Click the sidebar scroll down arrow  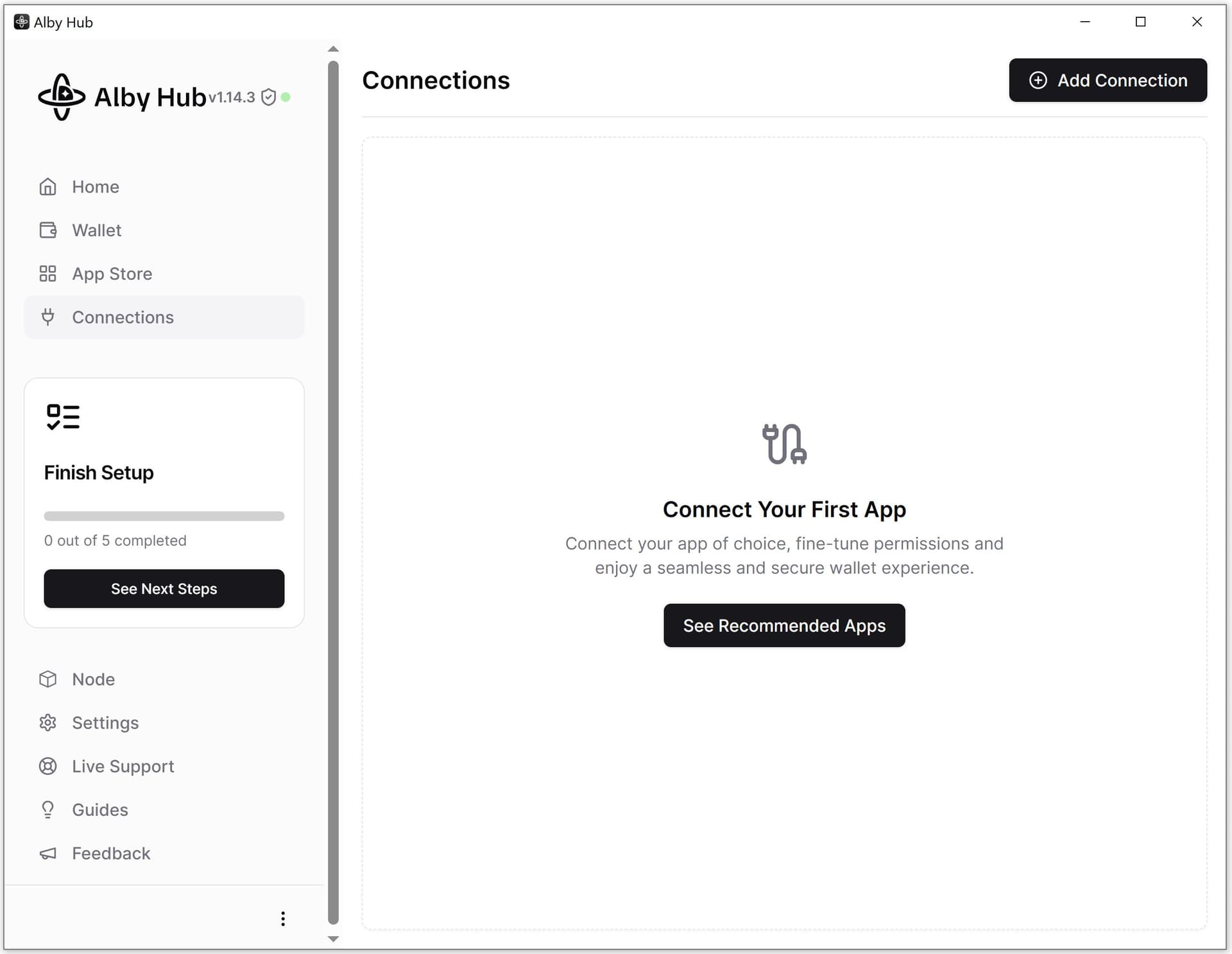[x=333, y=939]
